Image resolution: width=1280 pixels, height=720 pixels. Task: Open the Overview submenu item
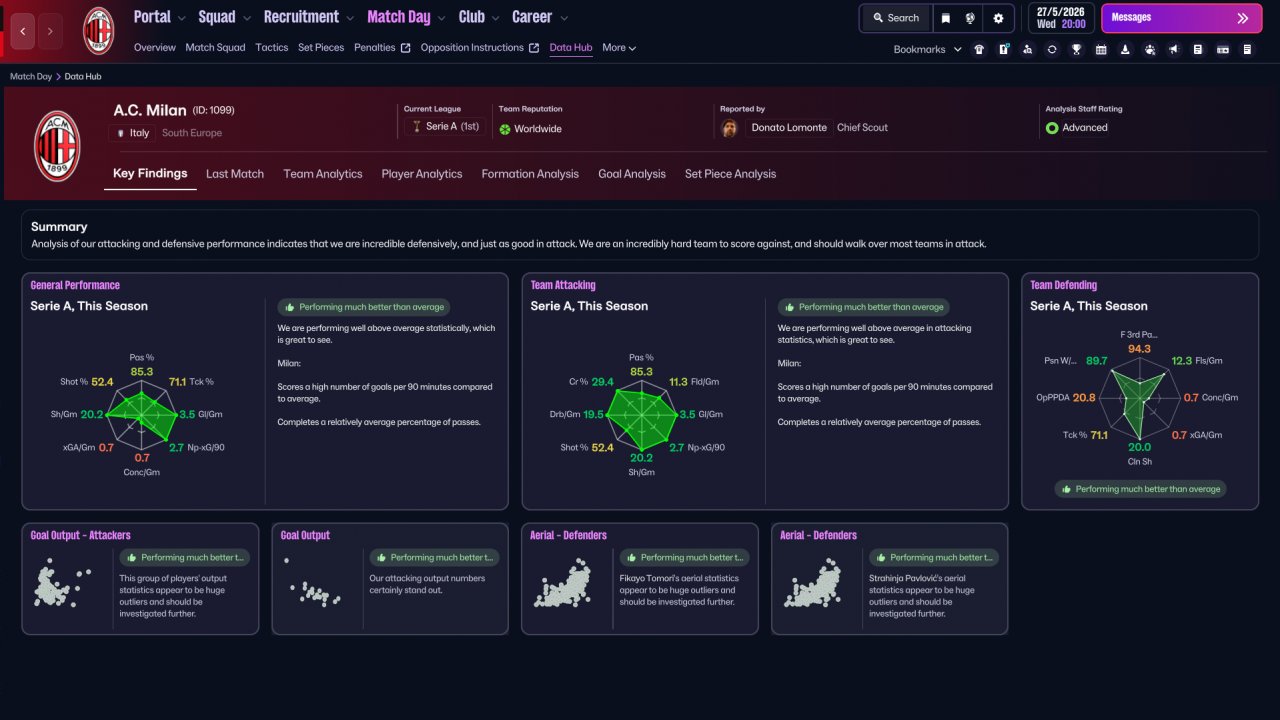click(155, 48)
